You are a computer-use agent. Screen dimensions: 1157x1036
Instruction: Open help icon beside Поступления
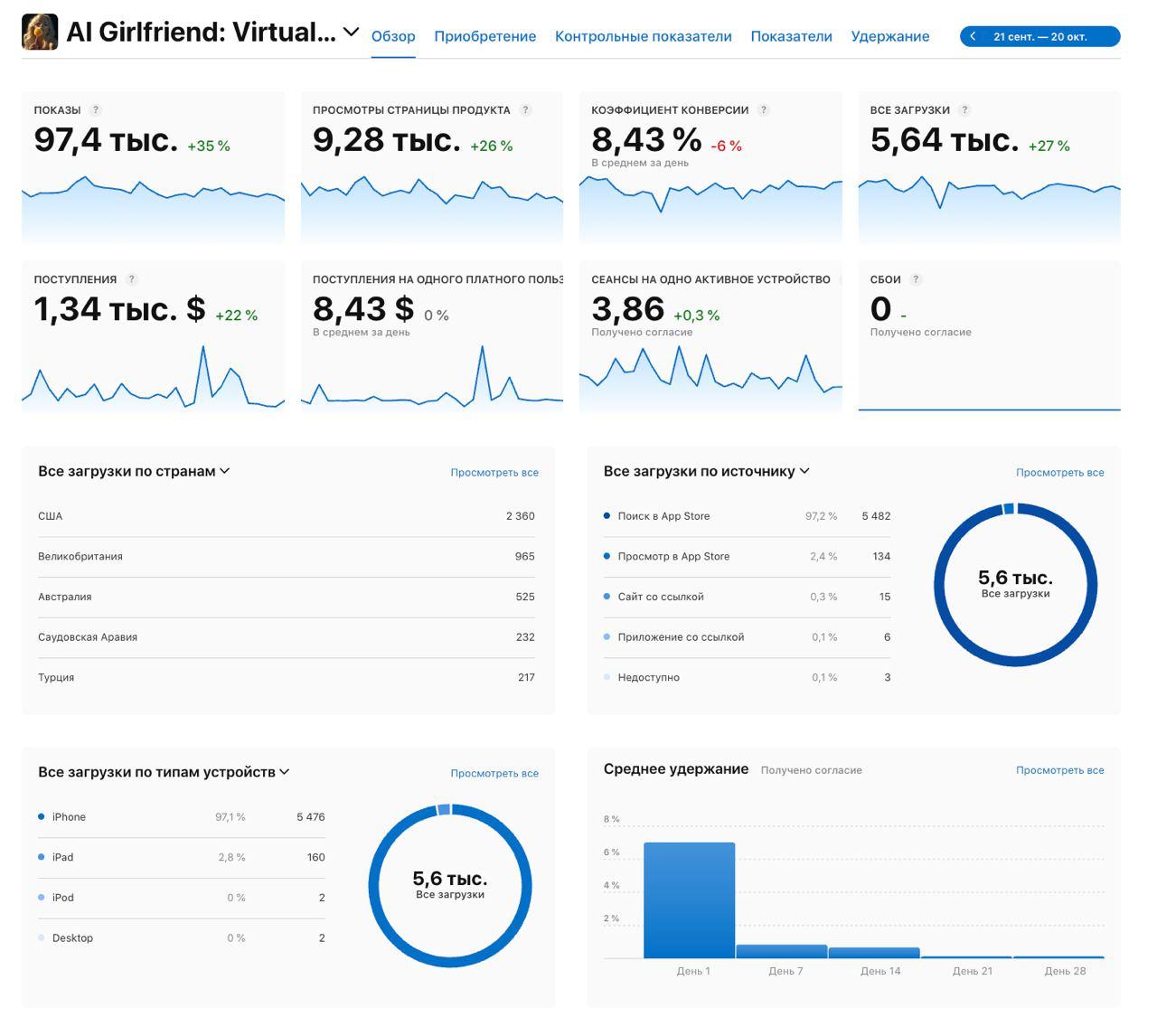coord(132,280)
